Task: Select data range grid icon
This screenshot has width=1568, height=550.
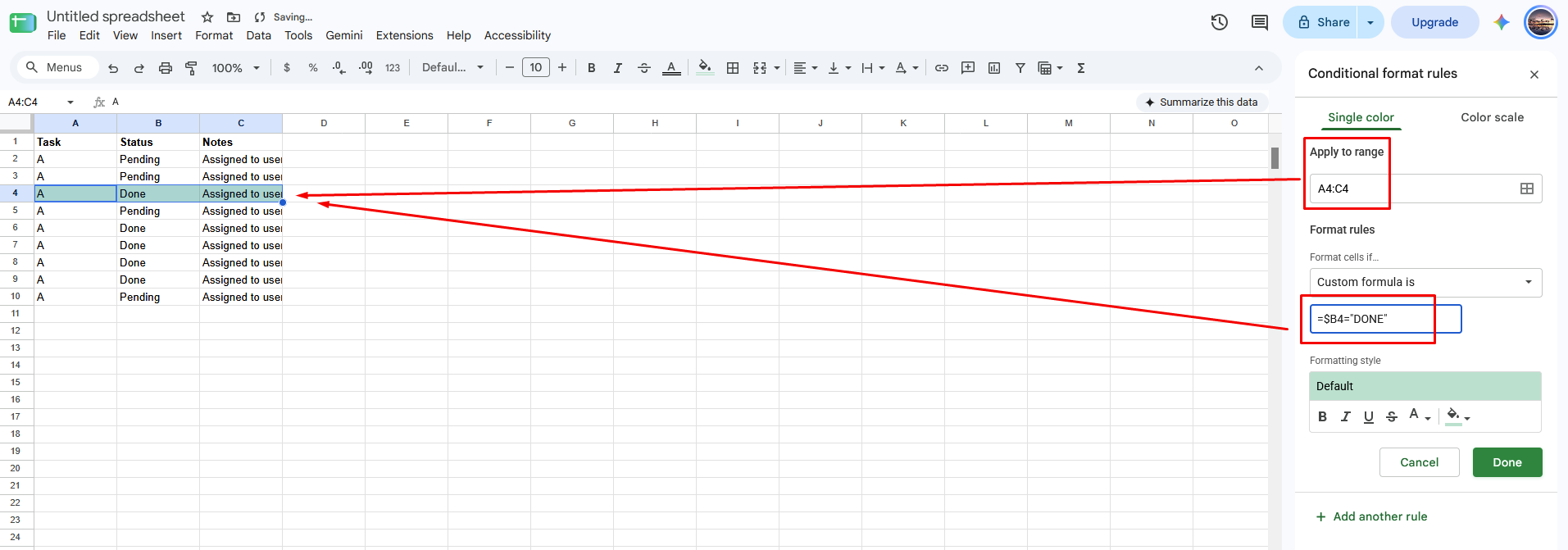Action: tap(1527, 189)
